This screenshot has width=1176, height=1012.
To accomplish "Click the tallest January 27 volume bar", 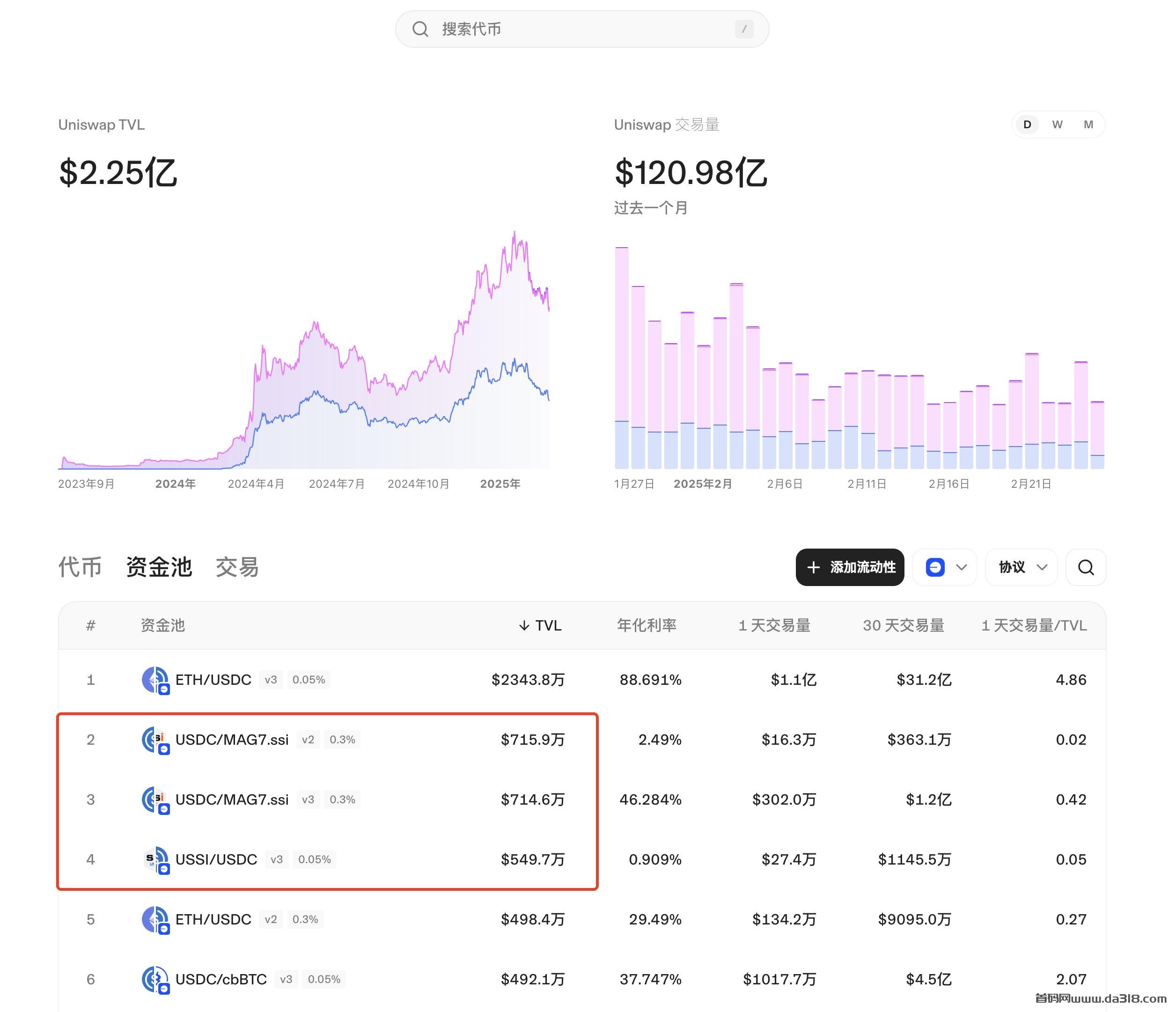I will point(622,358).
